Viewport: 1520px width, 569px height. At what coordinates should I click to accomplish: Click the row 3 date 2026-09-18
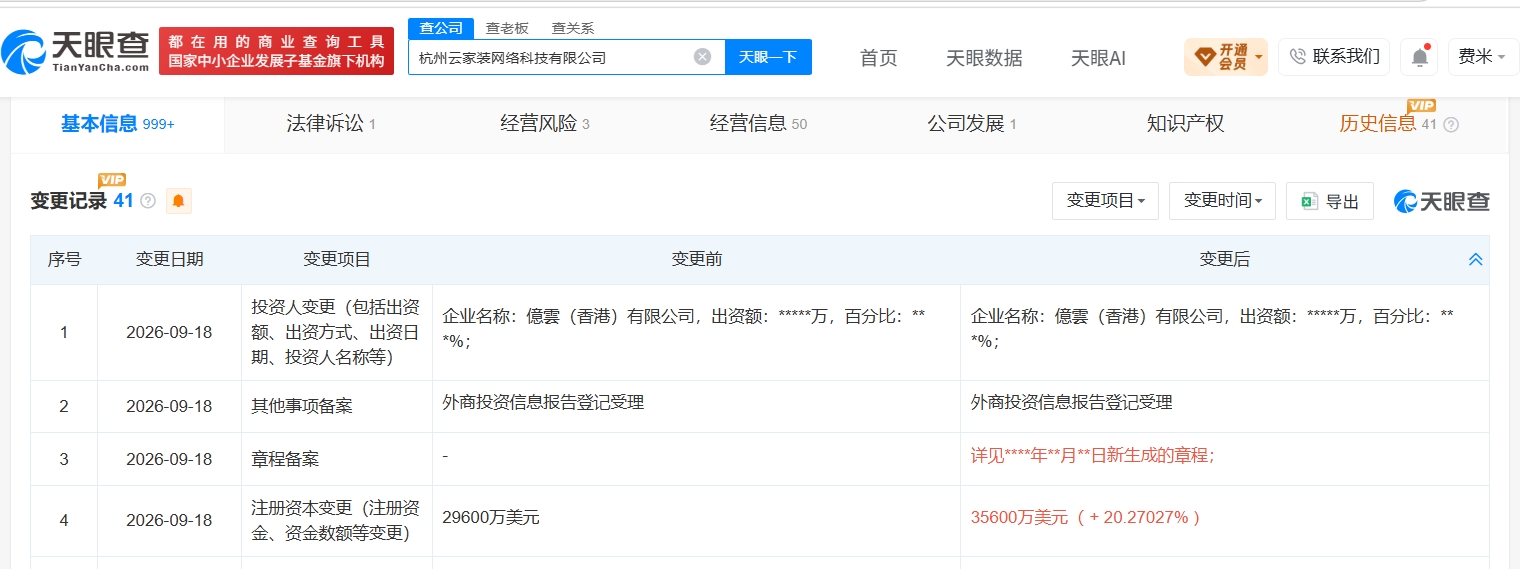(169, 459)
